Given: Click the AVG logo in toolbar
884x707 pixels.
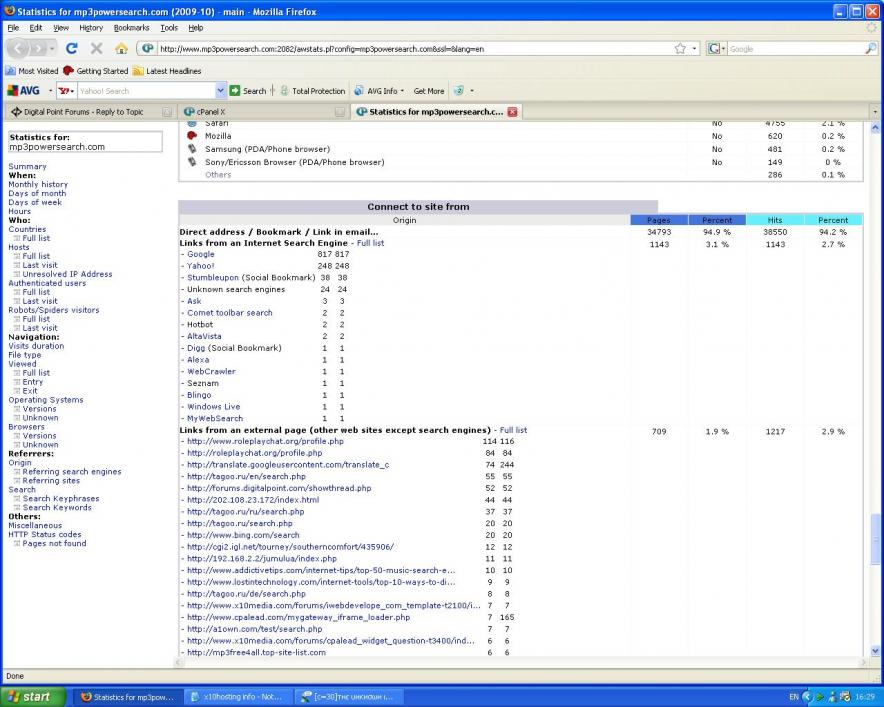Looking at the screenshot, I should click(23, 91).
